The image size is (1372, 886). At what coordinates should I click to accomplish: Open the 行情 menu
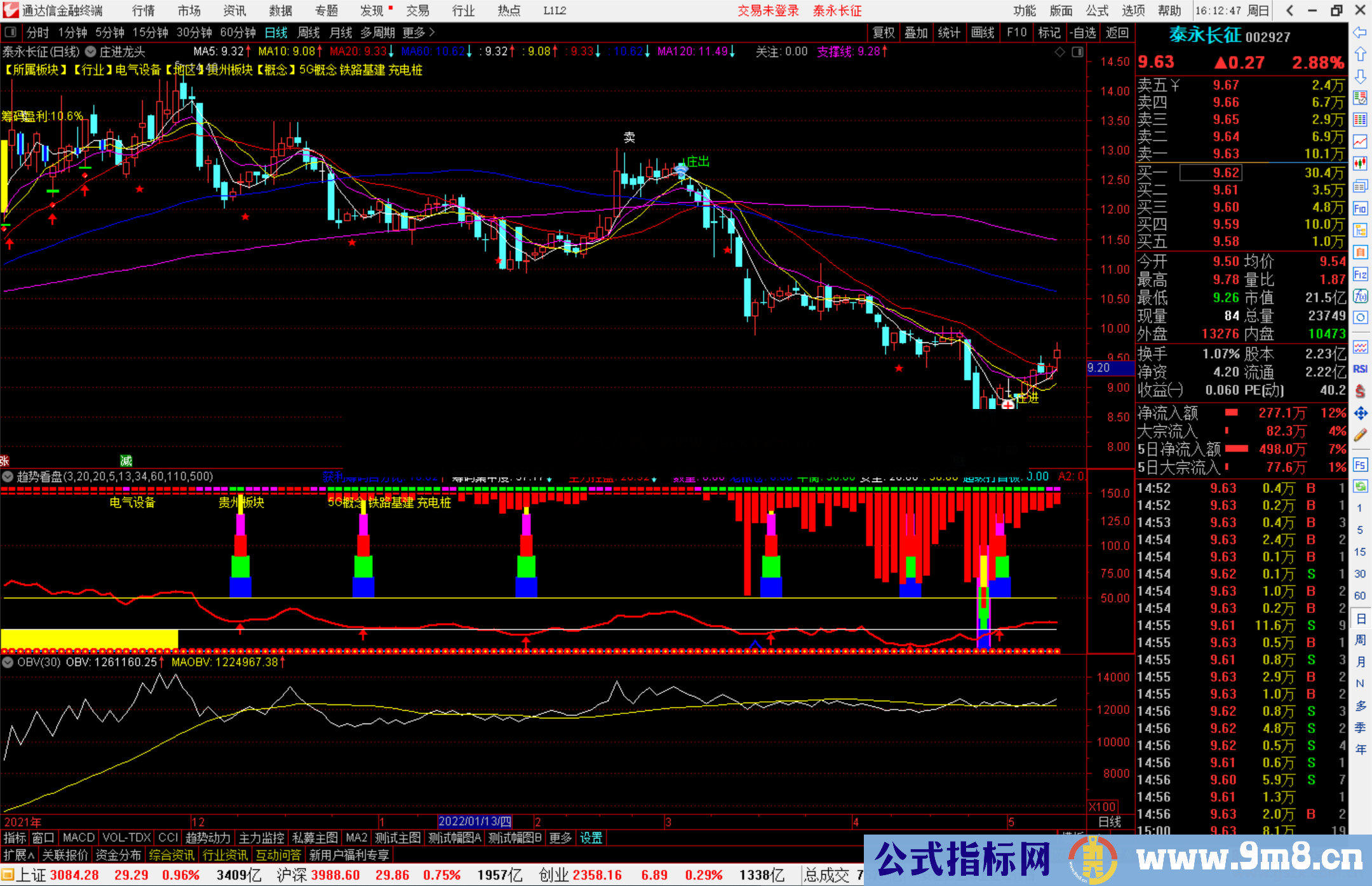(143, 10)
